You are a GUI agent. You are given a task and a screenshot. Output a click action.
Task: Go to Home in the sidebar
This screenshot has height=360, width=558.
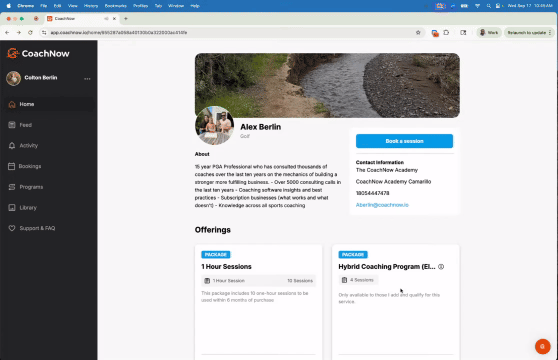click(x=50, y=104)
